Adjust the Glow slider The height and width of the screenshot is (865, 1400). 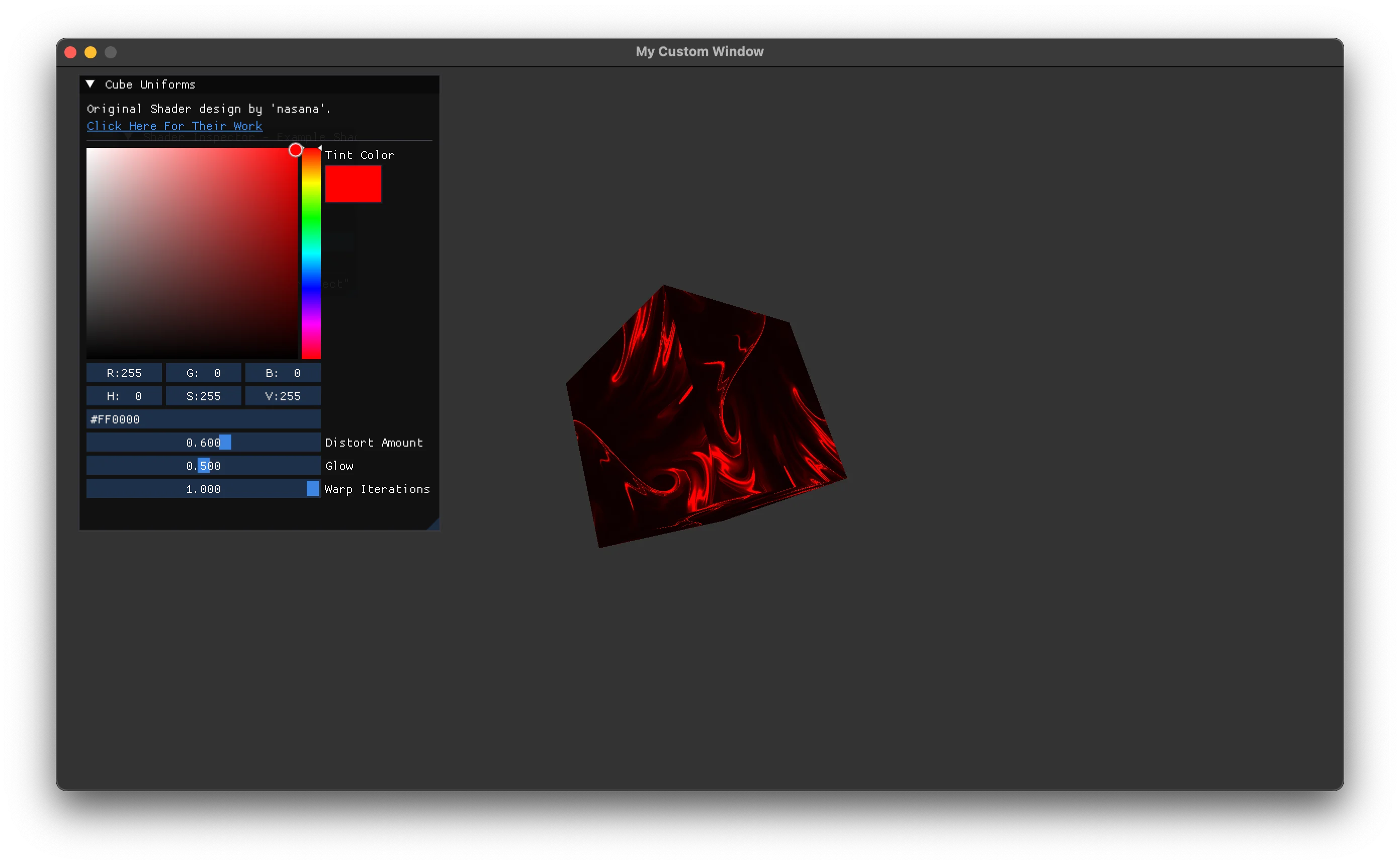[204, 466]
